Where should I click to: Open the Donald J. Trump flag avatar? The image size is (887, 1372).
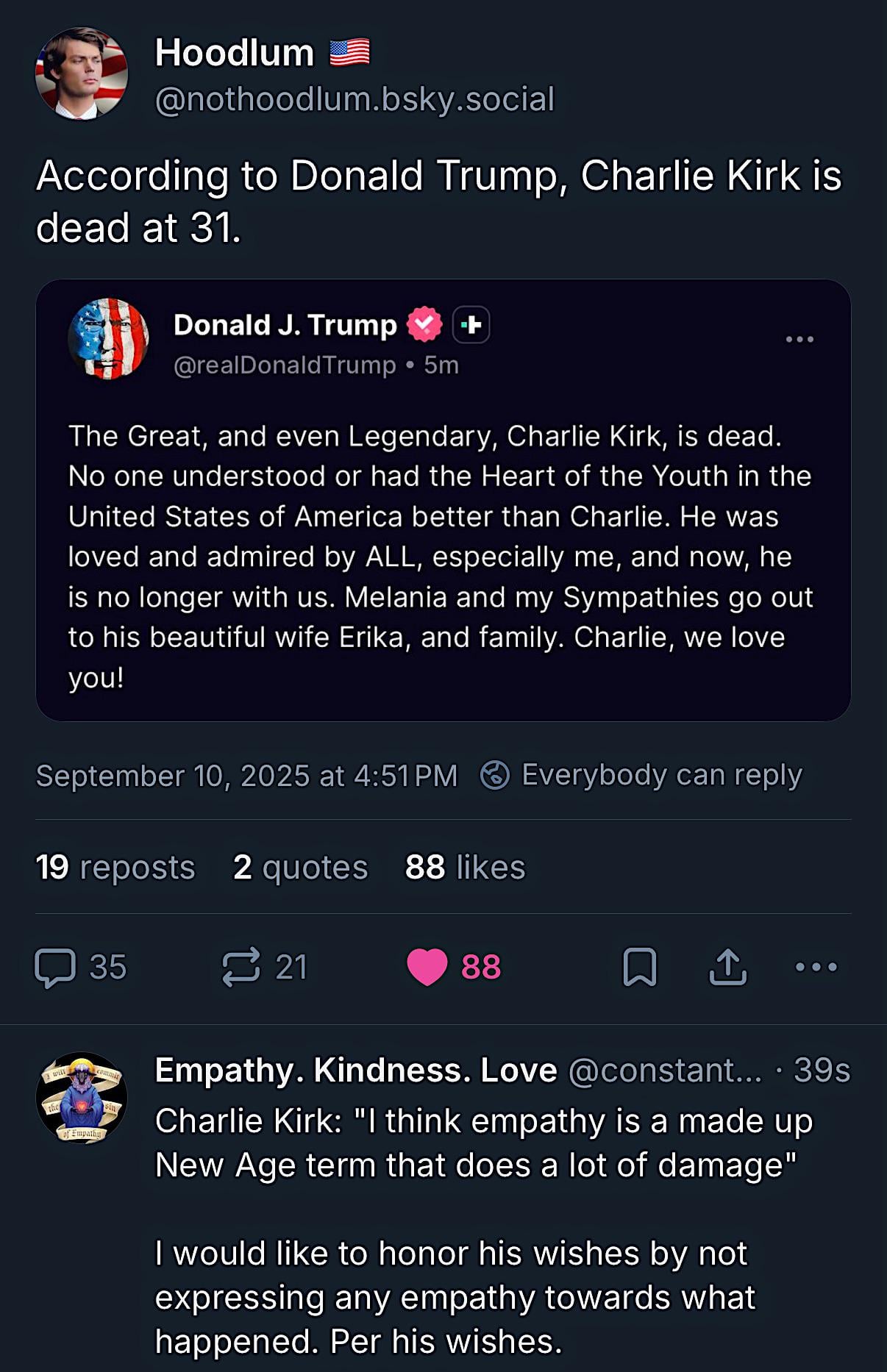[109, 338]
